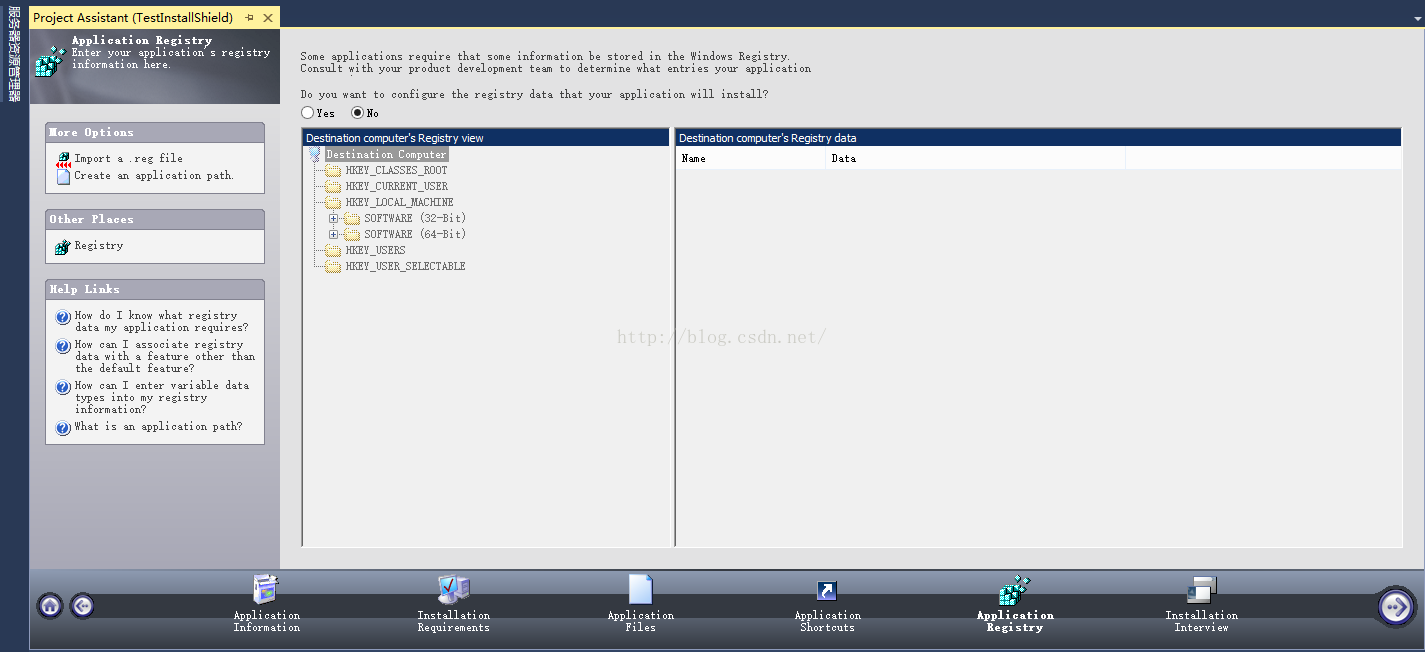Screen dimensions: 1425x652
Task: Click the Application Information label
Action: point(266,621)
